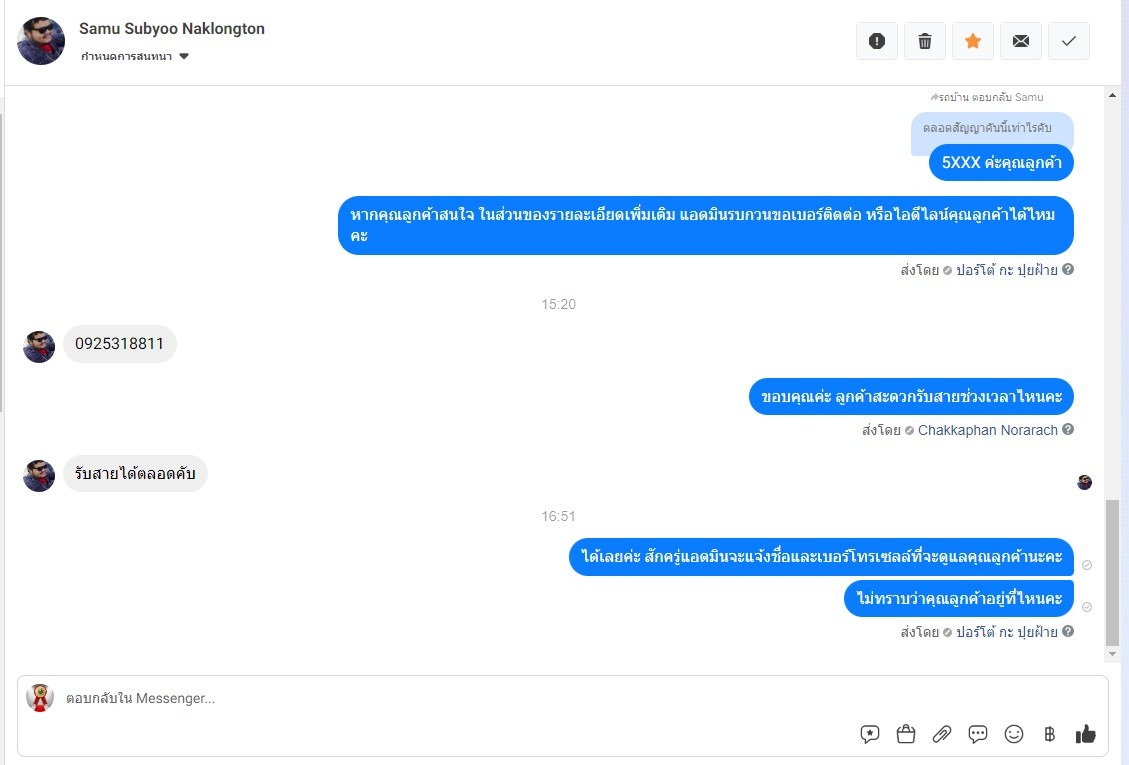Expand the กำหนดการสนทนา dropdown arrow

pyautogui.click(x=184, y=56)
